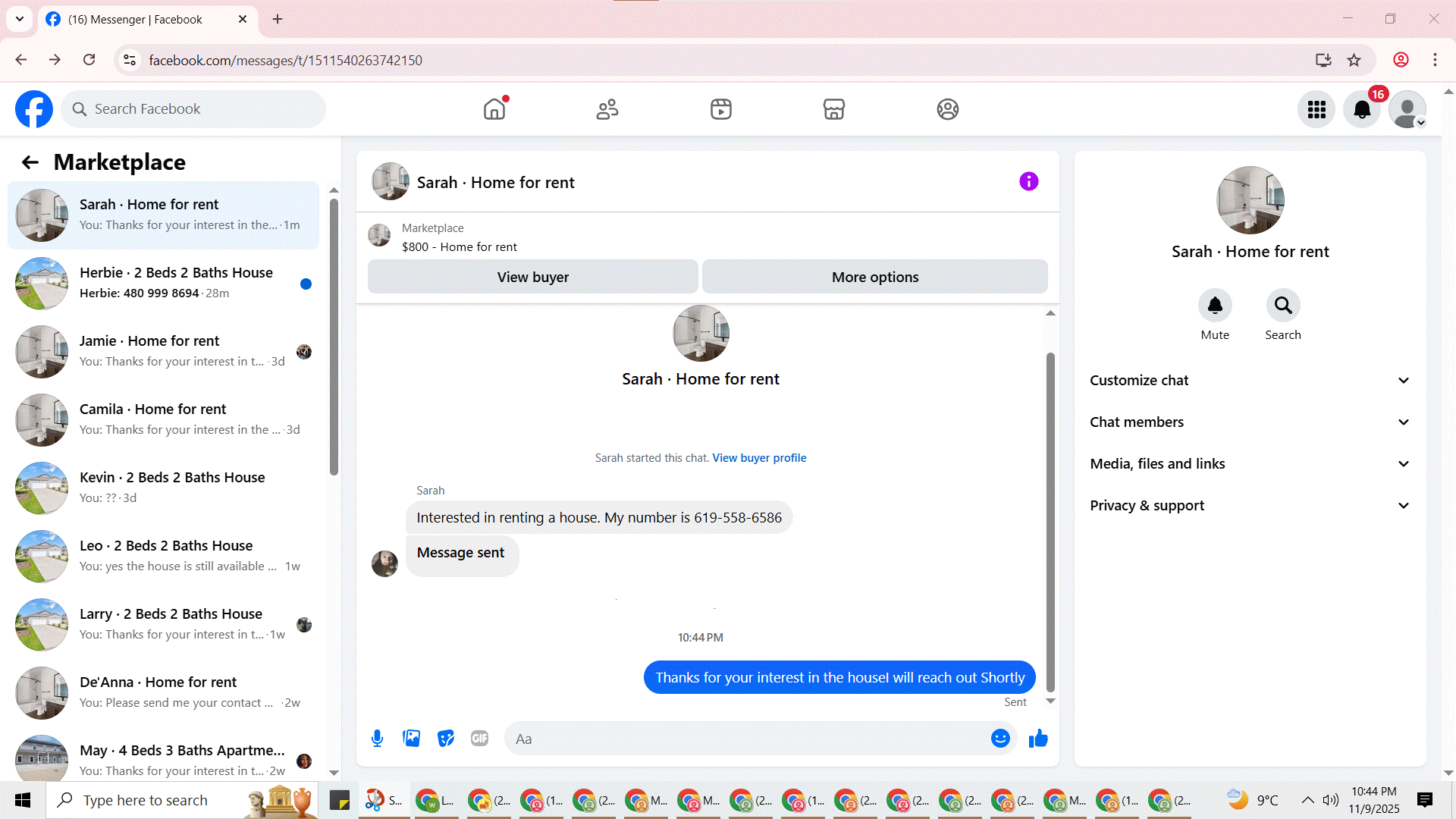Follow the View buyer profile link
Viewport: 1456px width, 819px height.
tap(759, 458)
